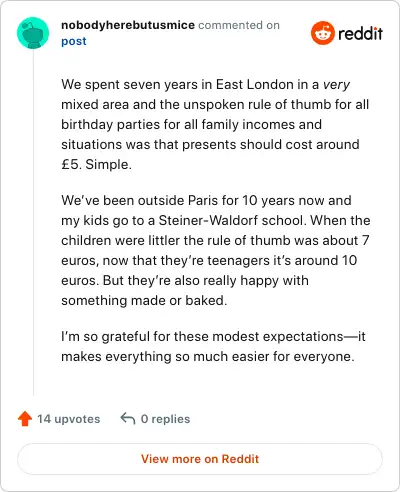Open the nobodyherebutusmice user profile
The height and width of the screenshot is (492, 400).
pos(128,25)
